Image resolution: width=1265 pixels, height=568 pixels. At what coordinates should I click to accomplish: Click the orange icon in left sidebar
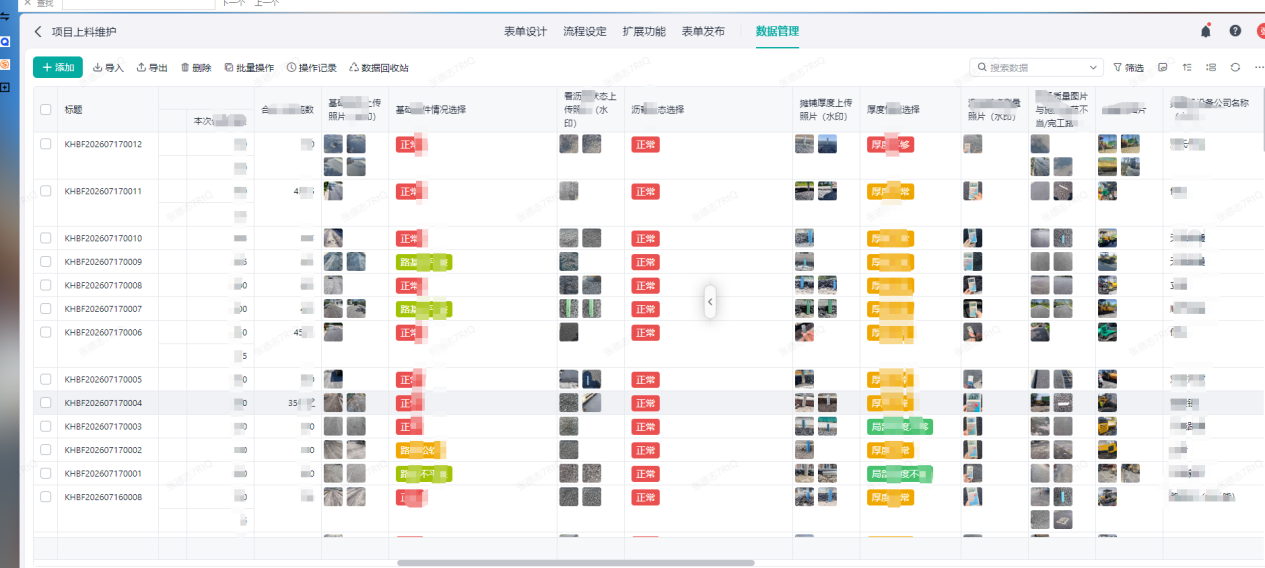5,64
